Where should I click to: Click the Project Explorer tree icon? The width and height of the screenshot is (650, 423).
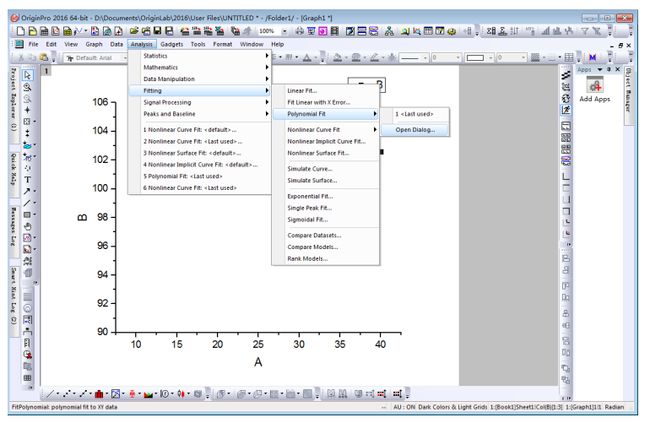pyautogui.click(x=389, y=31)
